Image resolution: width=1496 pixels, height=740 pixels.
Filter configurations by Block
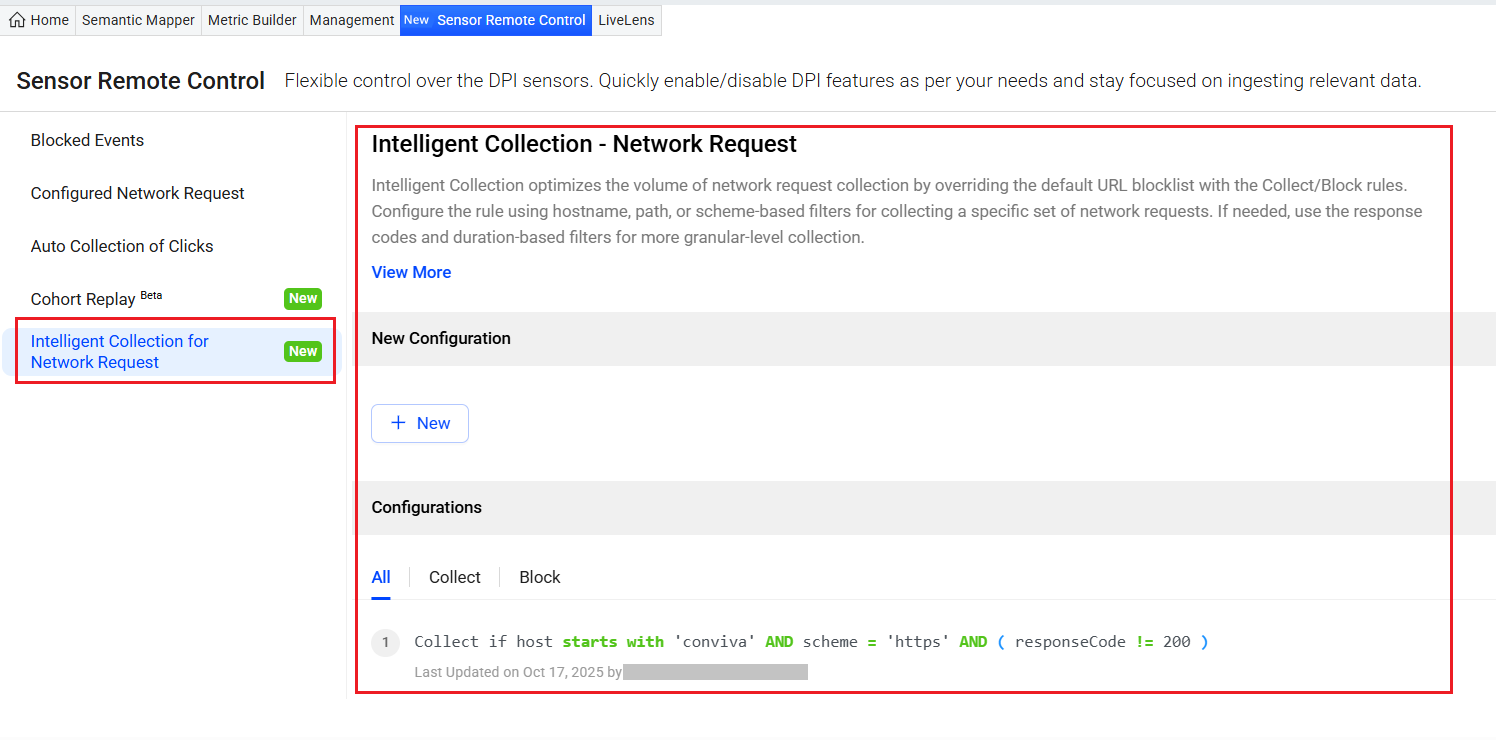(539, 577)
